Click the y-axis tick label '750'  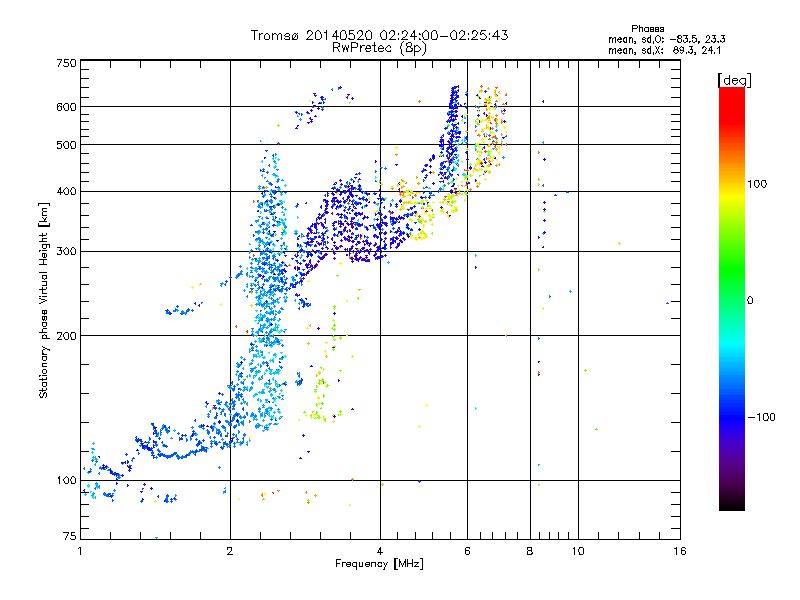(66, 63)
